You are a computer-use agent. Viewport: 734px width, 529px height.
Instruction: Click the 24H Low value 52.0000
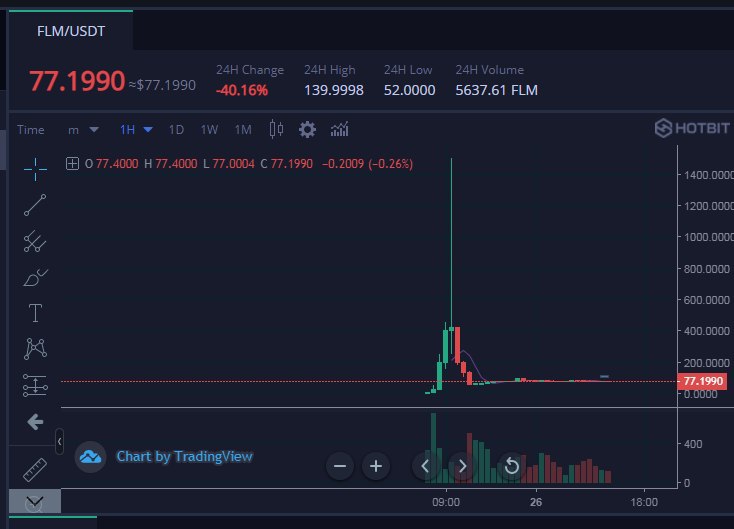[410, 90]
